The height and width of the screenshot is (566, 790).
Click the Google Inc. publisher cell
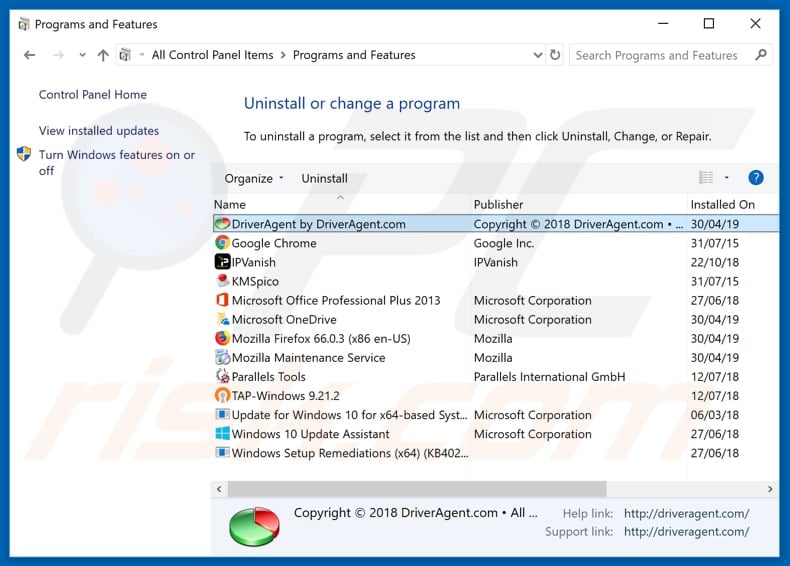pyautogui.click(x=504, y=243)
